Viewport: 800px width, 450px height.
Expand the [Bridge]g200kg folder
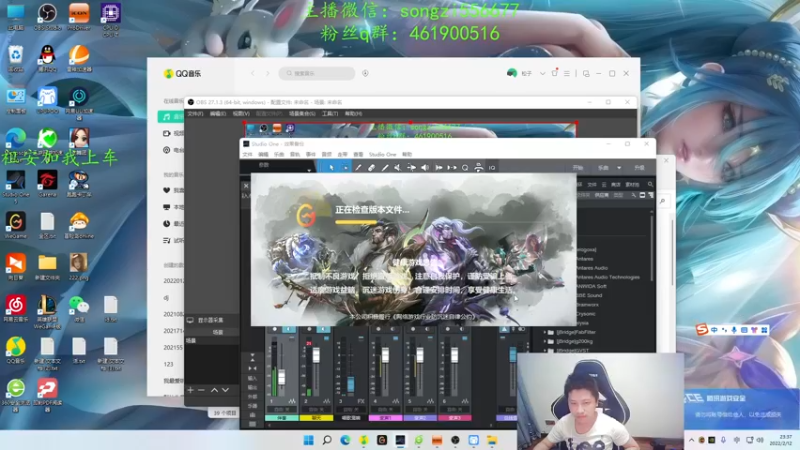click(x=545, y=341)
